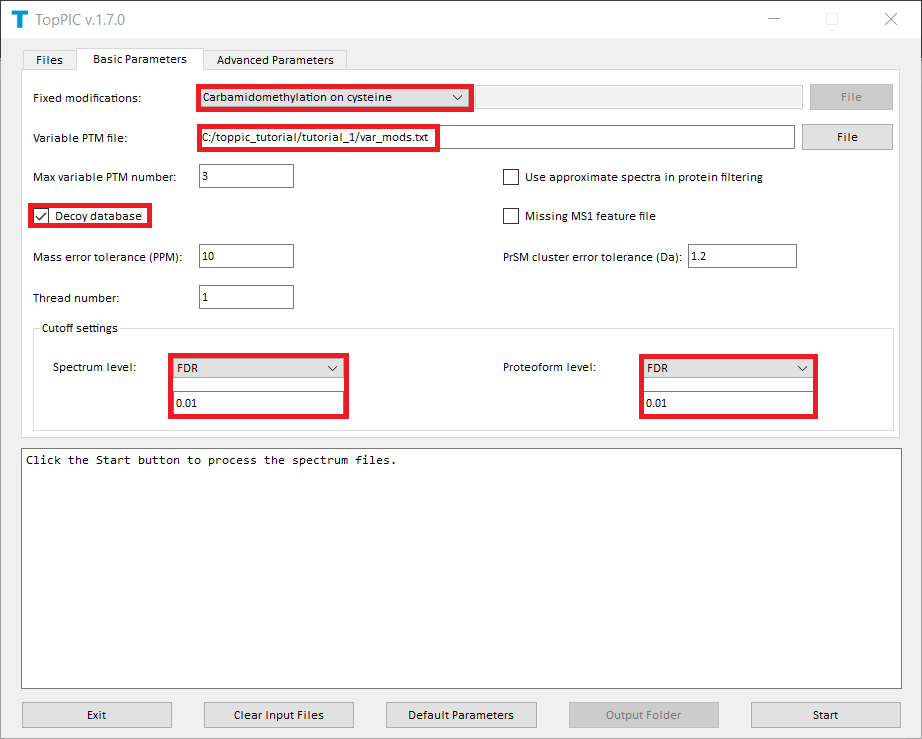Screen dimensions: 922x739
Task: Focus the Mass error tolerance (PPM) field
Action: tap(246, 257)
